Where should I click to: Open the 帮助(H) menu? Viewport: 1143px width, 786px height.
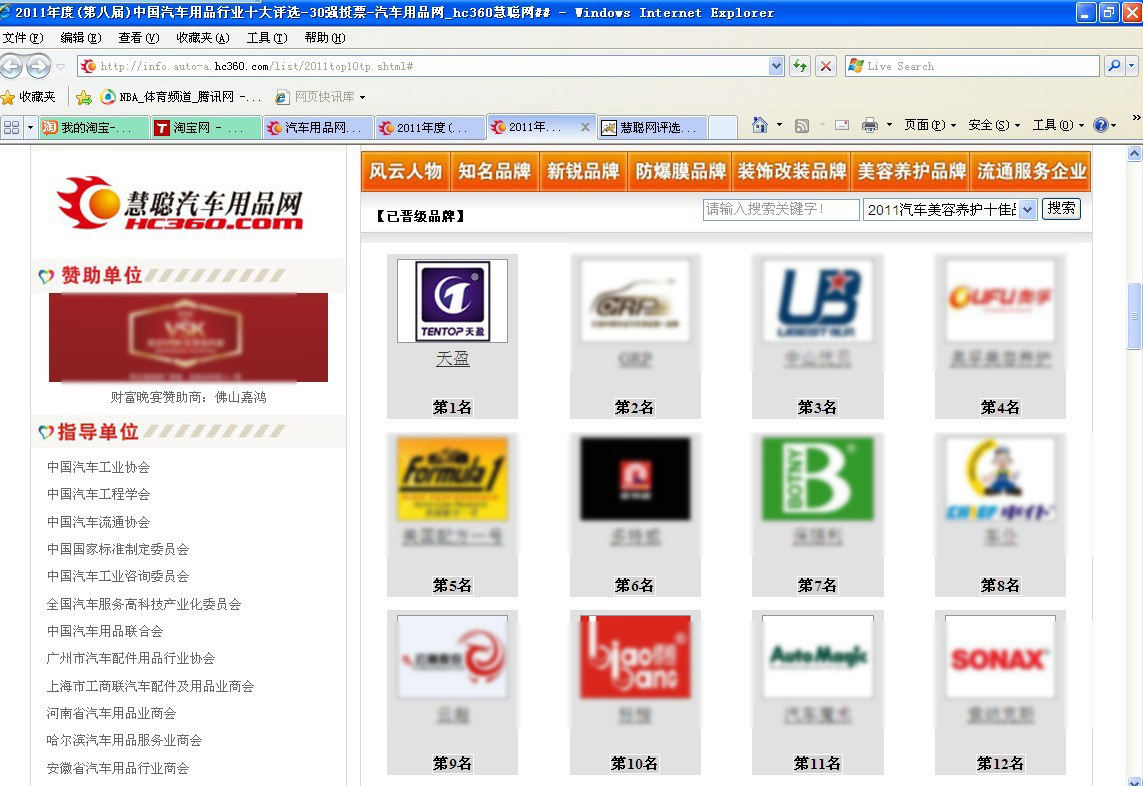click(x=325, y=38)
